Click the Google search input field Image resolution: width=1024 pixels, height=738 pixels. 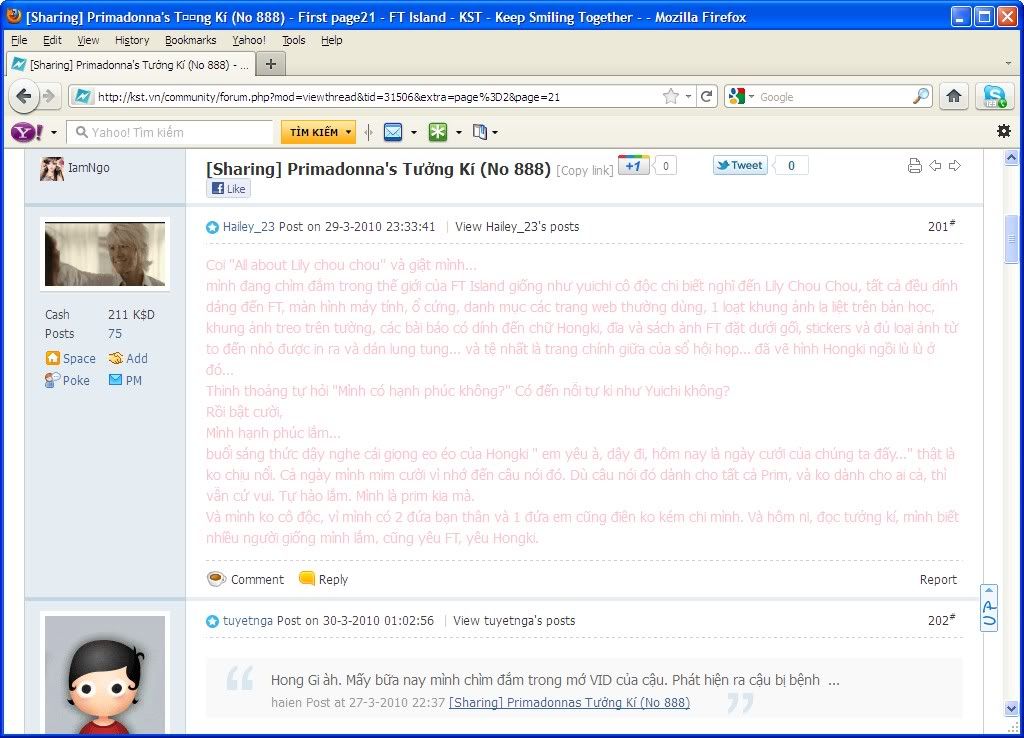835,97
